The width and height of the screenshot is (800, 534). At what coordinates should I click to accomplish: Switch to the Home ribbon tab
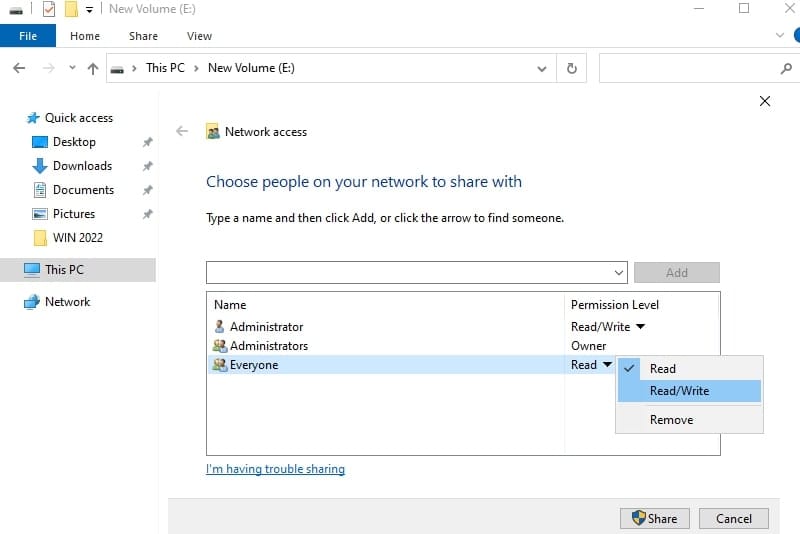pyautogui.click(x=85, y=36)
